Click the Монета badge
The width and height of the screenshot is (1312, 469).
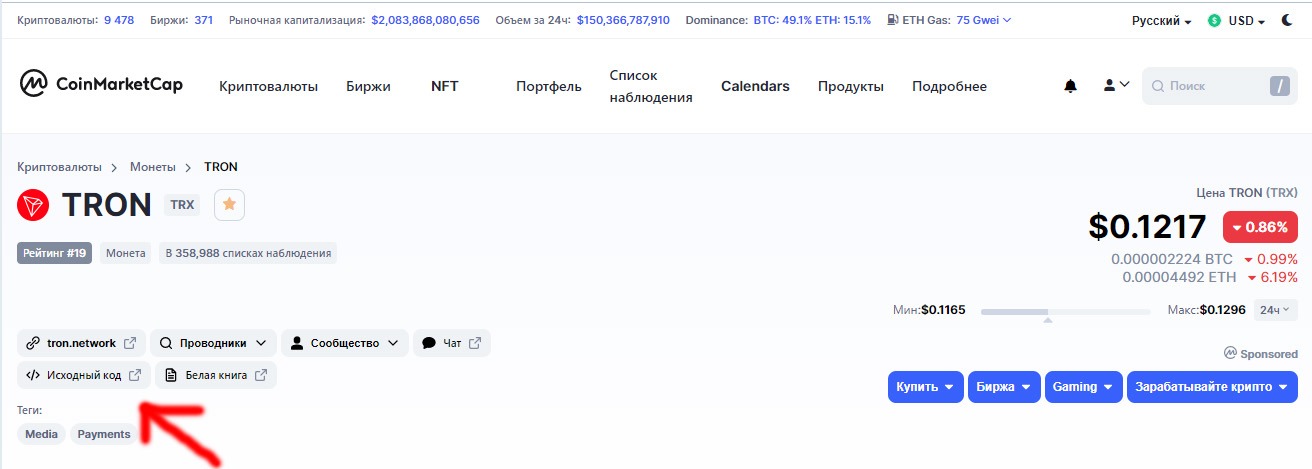[x=126, y=253]
